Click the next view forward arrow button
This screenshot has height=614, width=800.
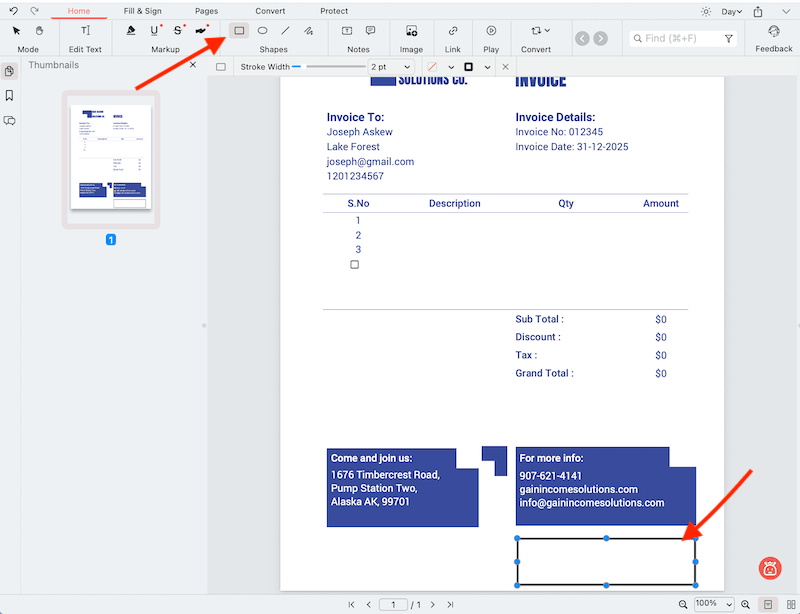(601, 38)
